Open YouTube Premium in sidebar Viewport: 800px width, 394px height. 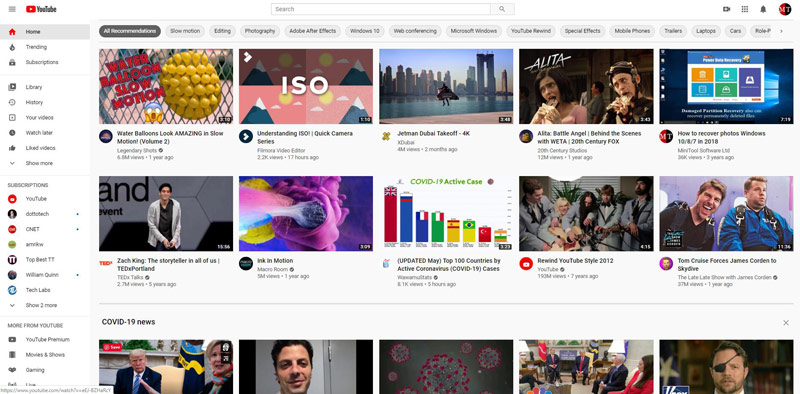(45, 340)
